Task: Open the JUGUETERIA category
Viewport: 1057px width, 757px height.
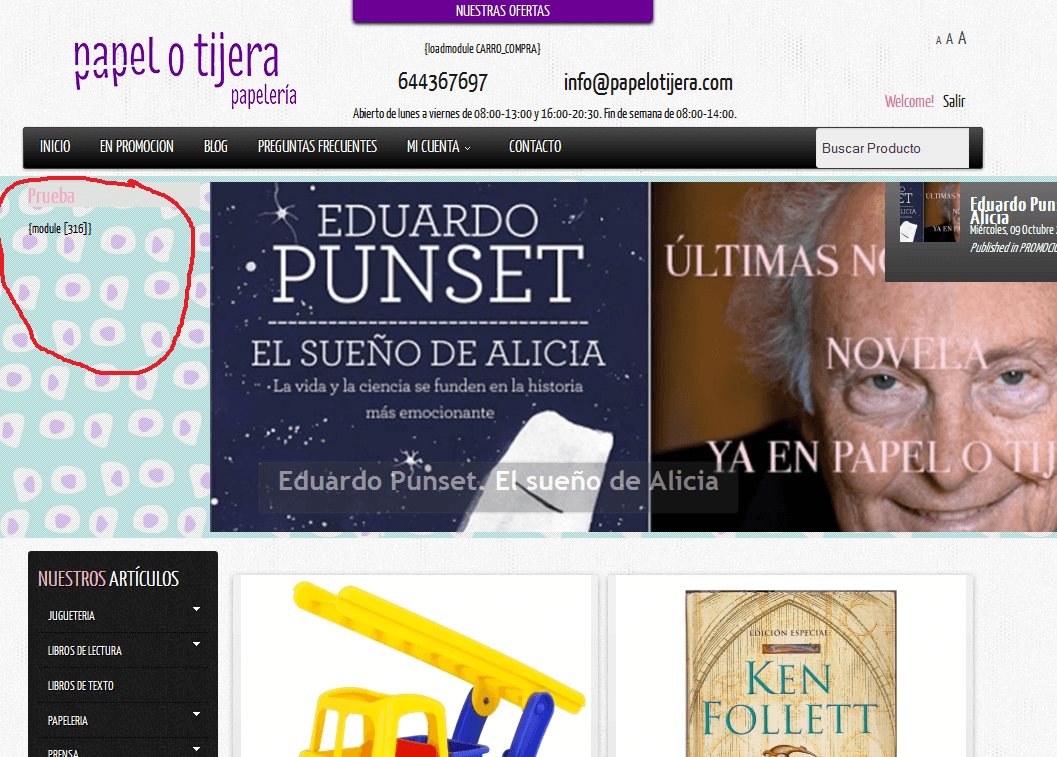Action: click(x=71, y=616)
